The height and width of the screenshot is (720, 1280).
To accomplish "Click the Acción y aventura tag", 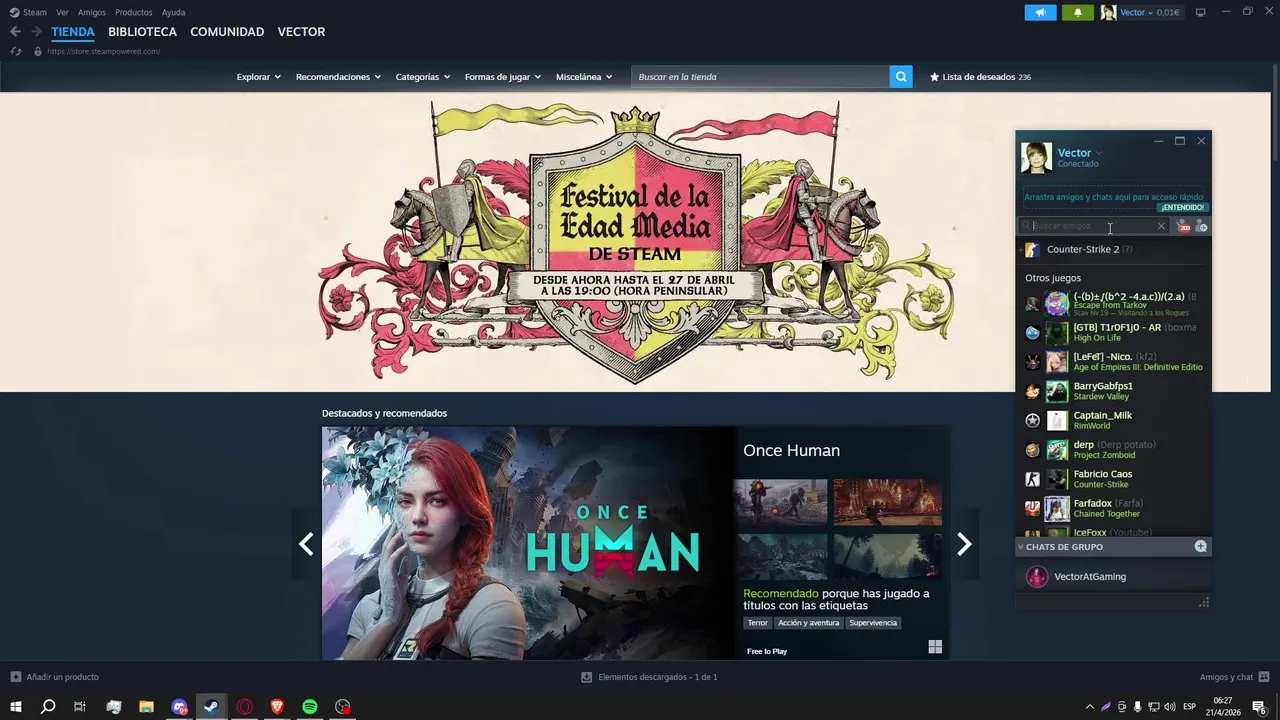I will 809,623.
